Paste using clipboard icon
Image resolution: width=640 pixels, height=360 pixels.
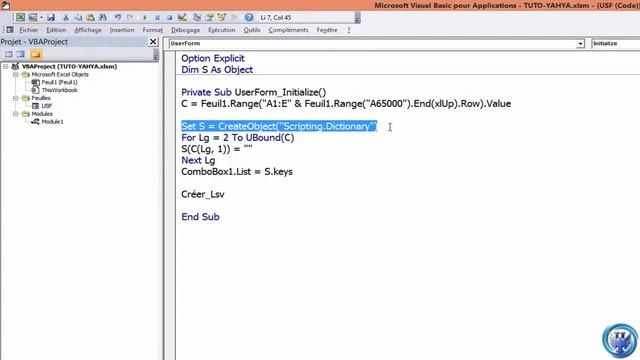90,18
